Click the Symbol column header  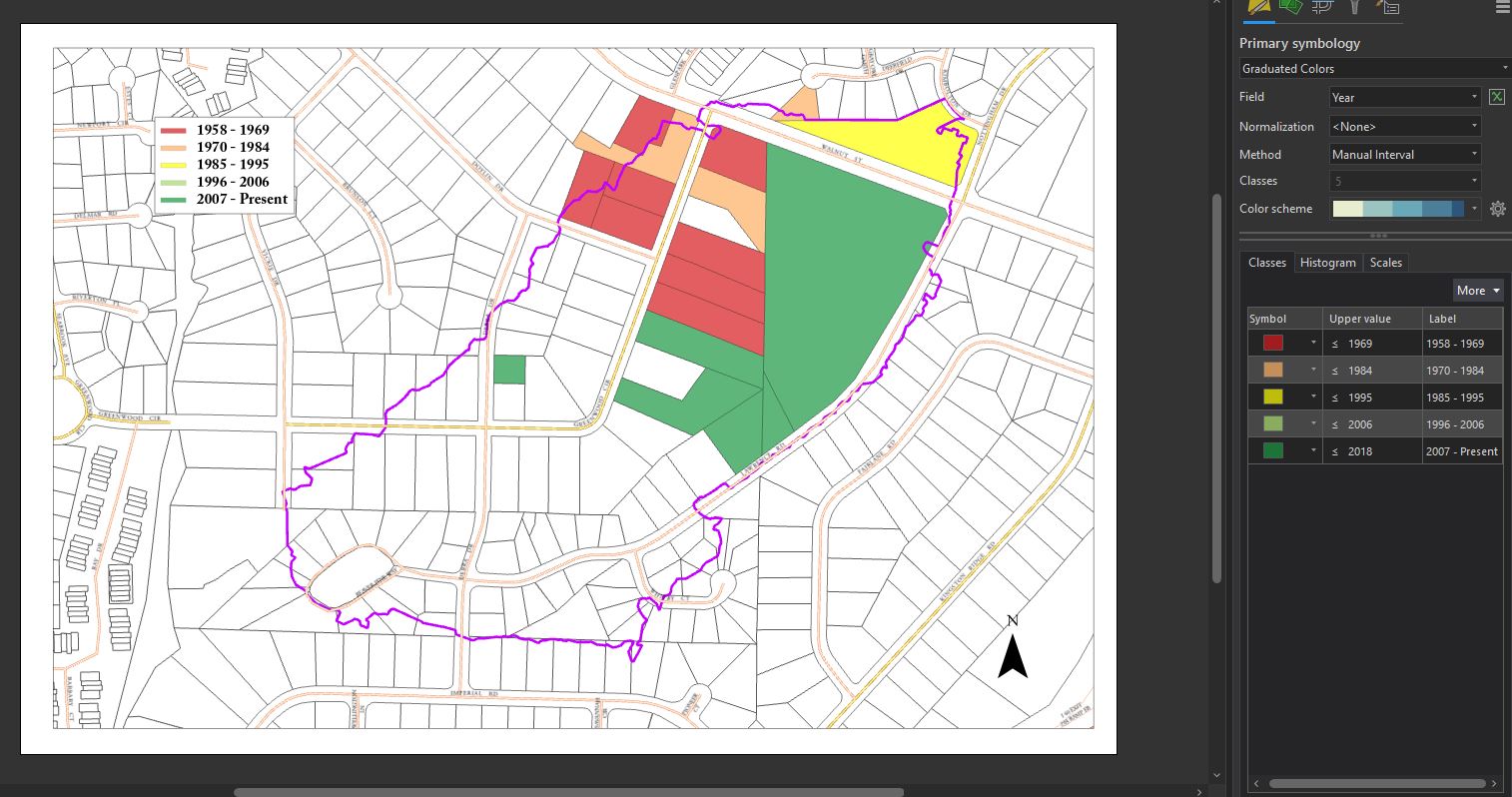tap(1285, 319)
